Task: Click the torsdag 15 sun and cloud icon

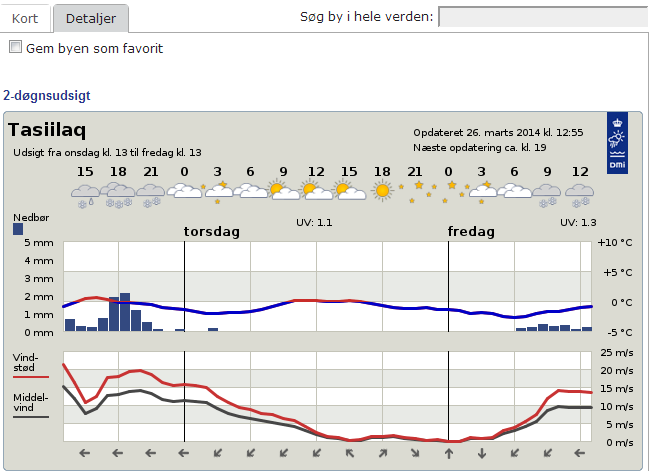Action: (x=350, y=190)
